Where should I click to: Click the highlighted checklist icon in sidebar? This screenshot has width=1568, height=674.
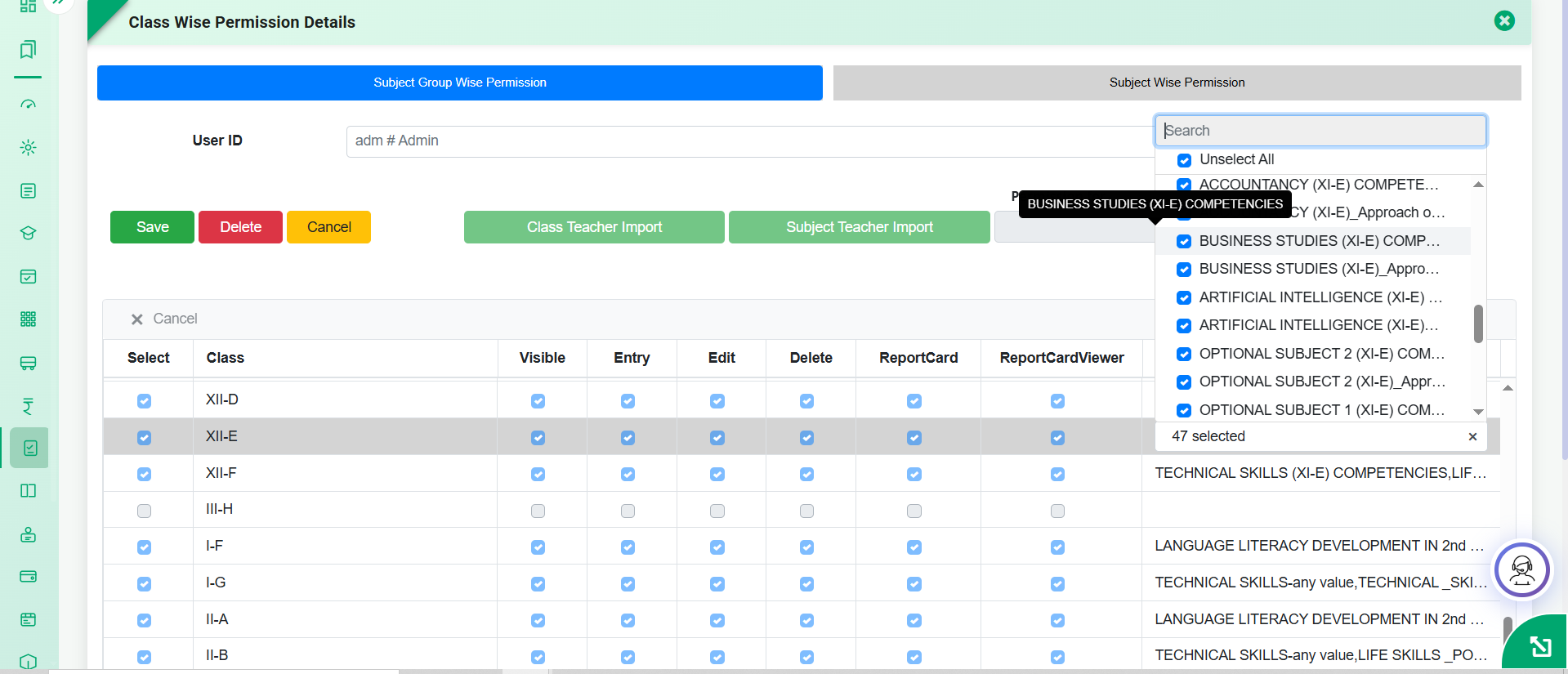tap(29, 448)
